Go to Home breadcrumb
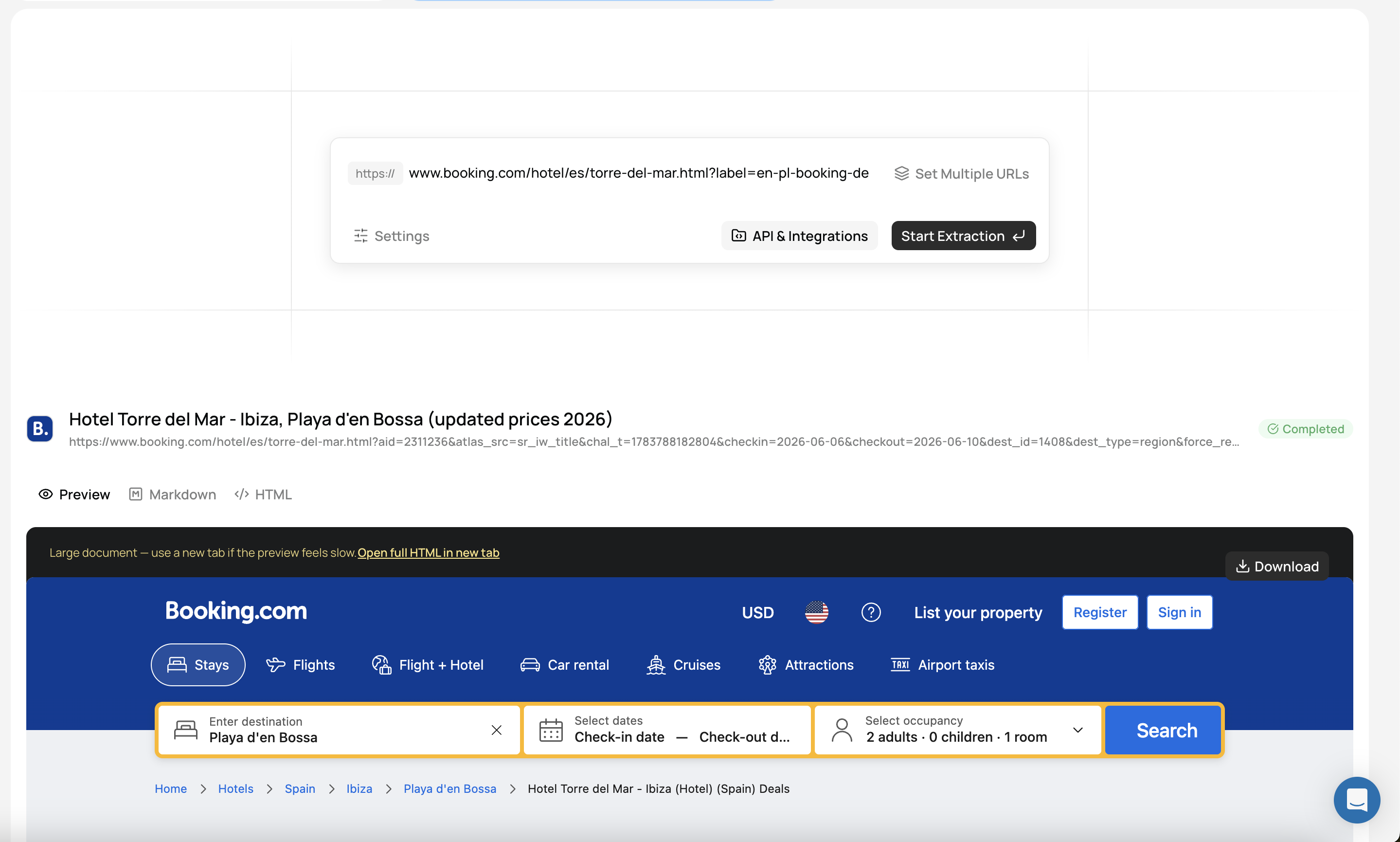Image resolution: width=1400 pixels, height=842 pixels. (171, 788)
